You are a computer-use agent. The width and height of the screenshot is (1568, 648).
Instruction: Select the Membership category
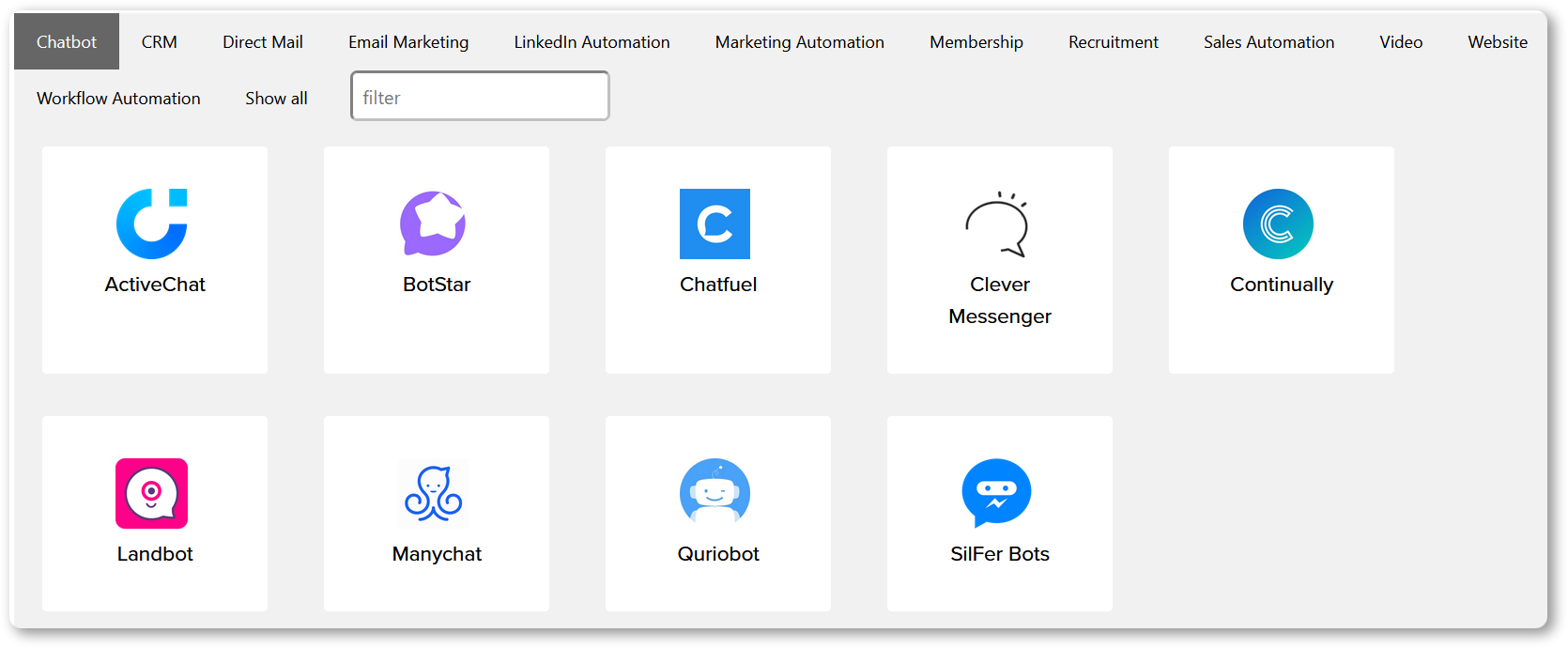point(976,41)
